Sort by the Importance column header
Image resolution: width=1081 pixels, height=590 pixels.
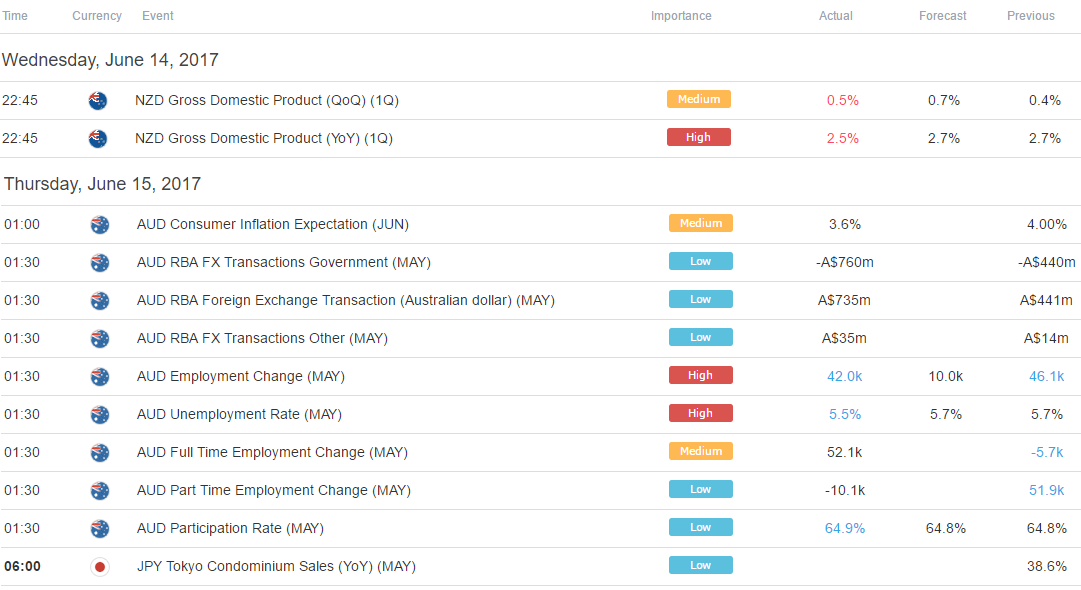point(681,16)
